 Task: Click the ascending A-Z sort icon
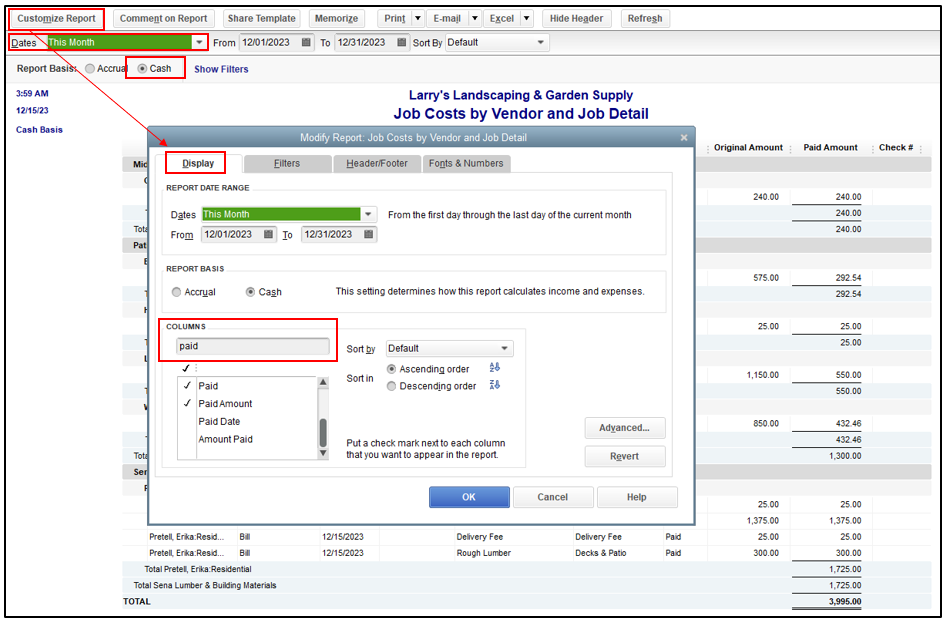click(495, 368)
